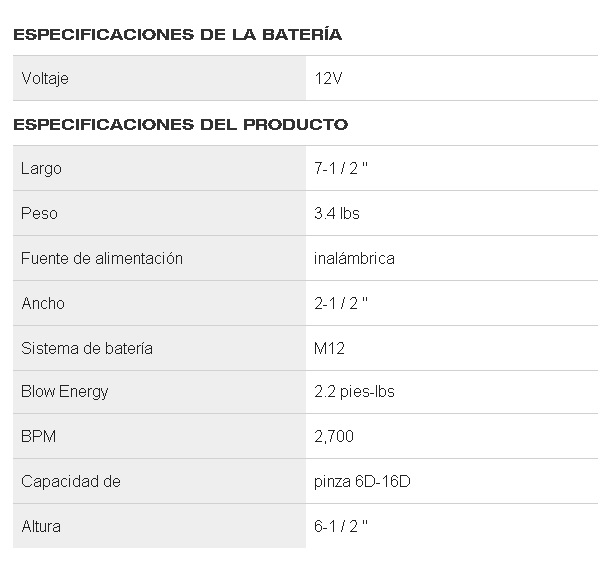The width and height of the screenshot is (613, 563).
Task: Click the 'inalámbrica' value text
Action: coord(354,258)
